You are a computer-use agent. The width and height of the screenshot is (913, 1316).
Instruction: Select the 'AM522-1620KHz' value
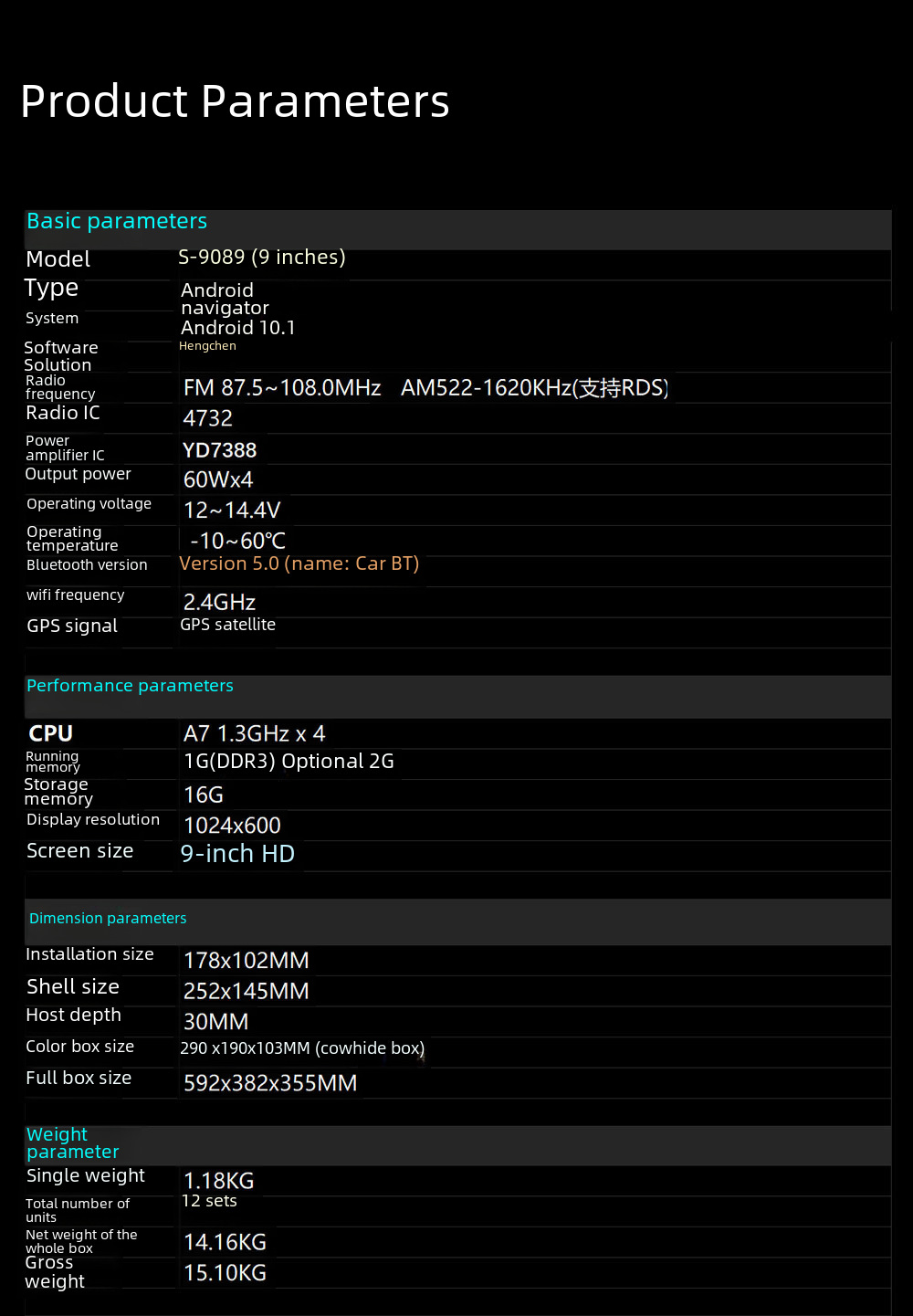487,388
